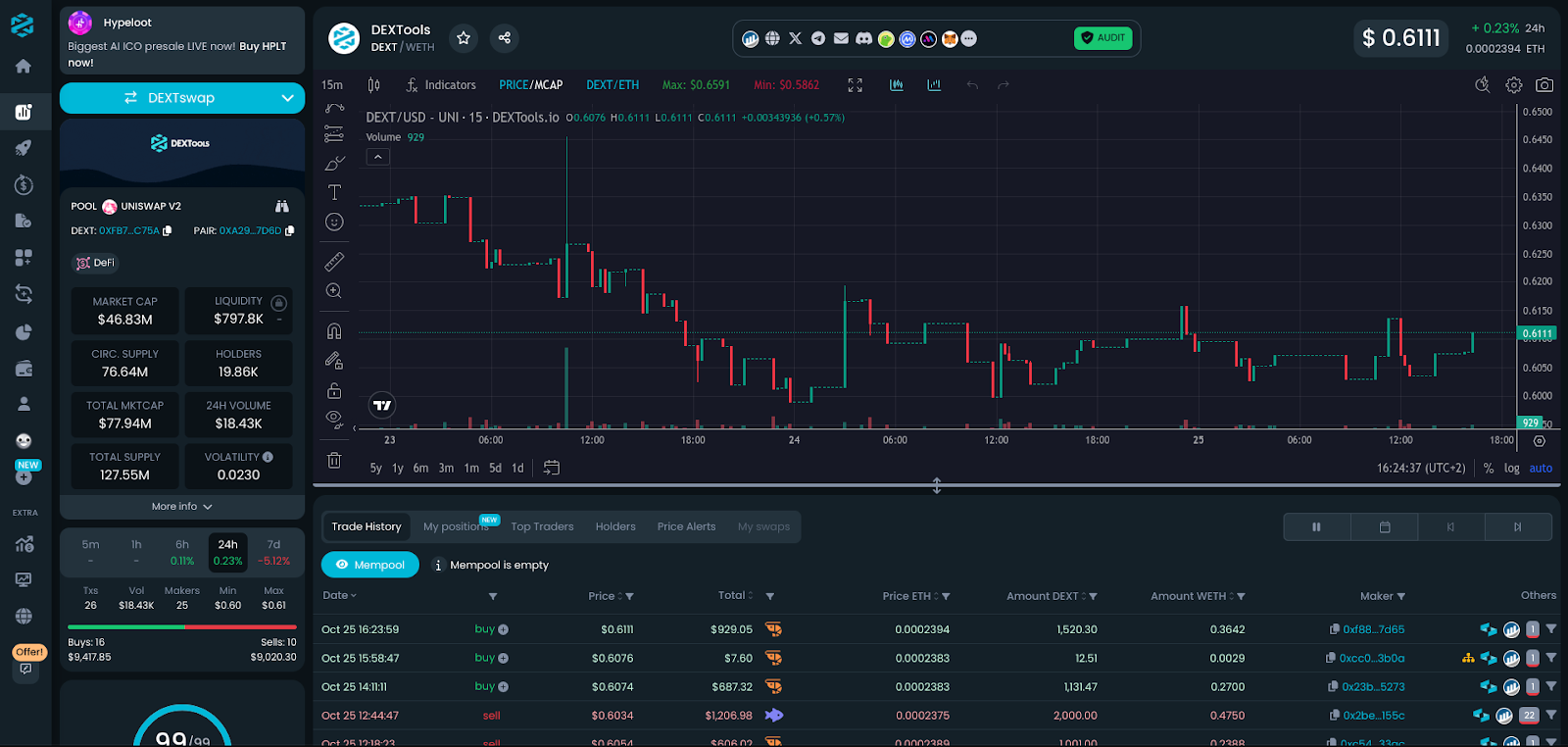Screen dimensions: 1568x747
Task: Sort trades by Date column
Action: click(x=339, y=596)
